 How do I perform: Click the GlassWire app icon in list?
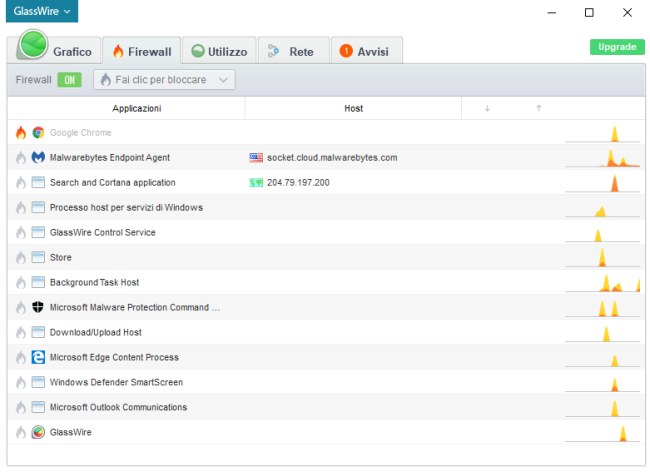38,432
